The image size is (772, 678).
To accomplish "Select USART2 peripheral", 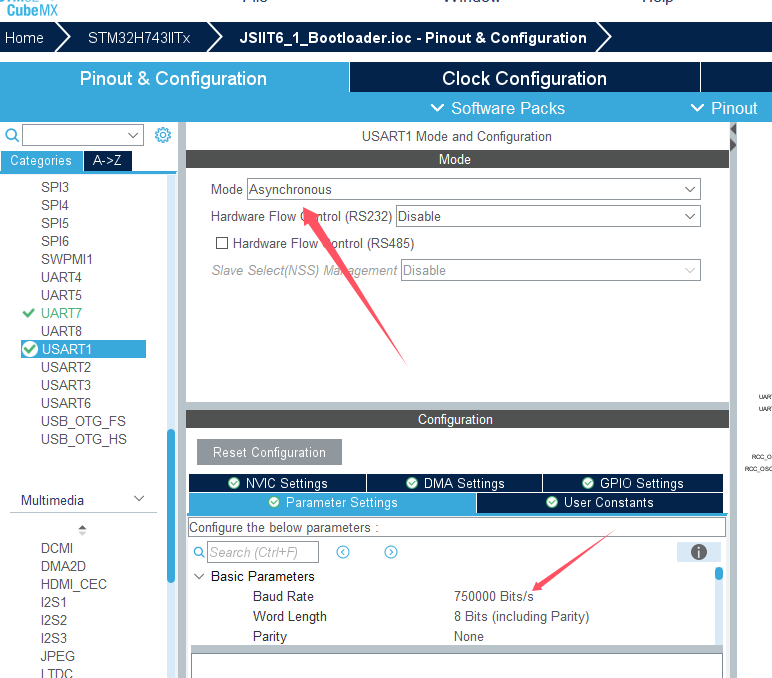I will [x=66, y=367].
